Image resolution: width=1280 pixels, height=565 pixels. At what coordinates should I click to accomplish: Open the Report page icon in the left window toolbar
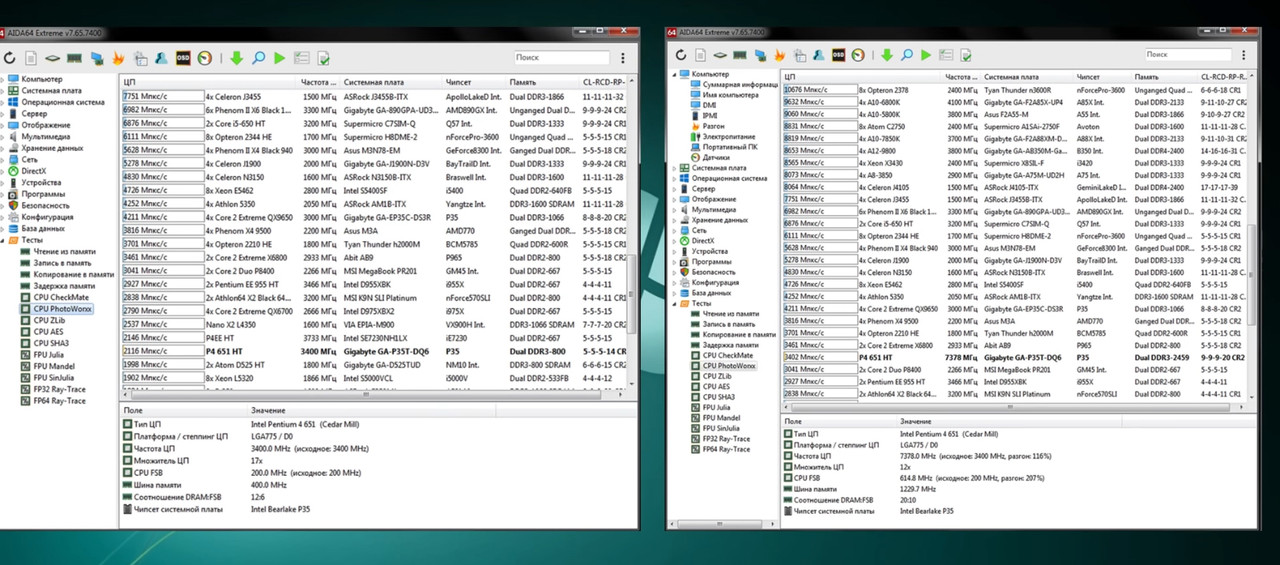point(31,58)
